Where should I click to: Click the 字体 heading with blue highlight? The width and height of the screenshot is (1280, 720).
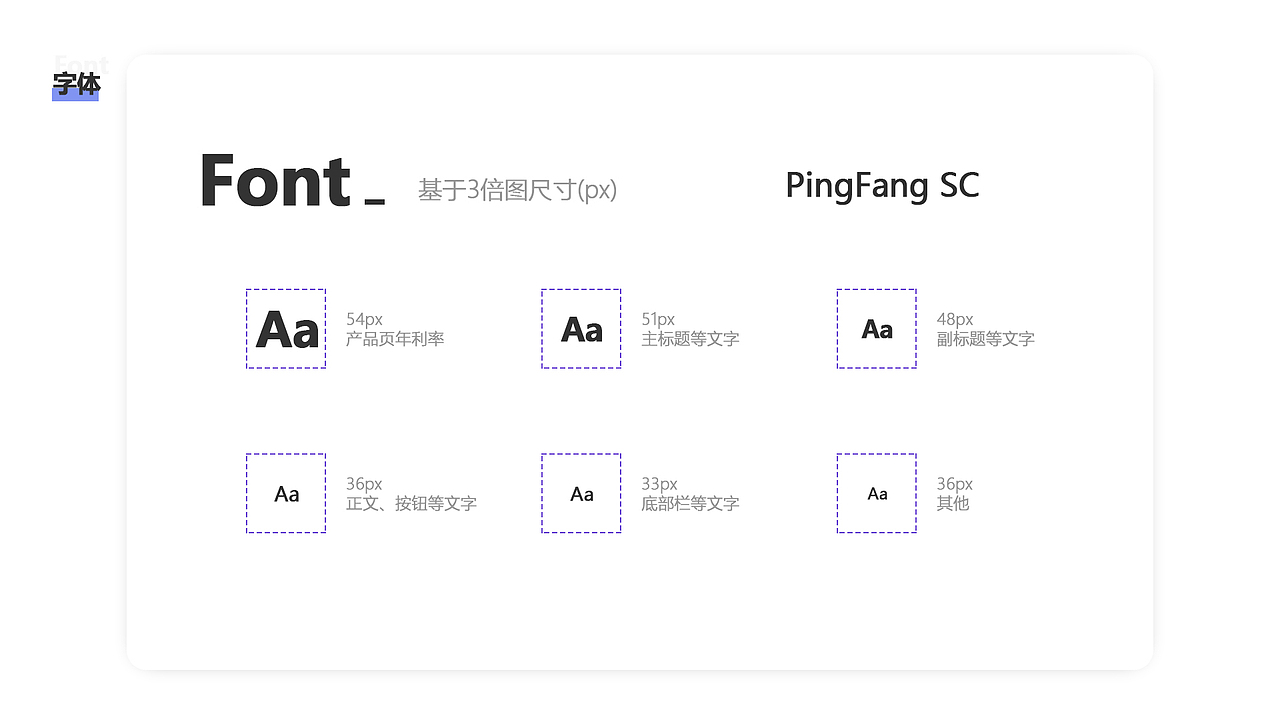point(76,85)
